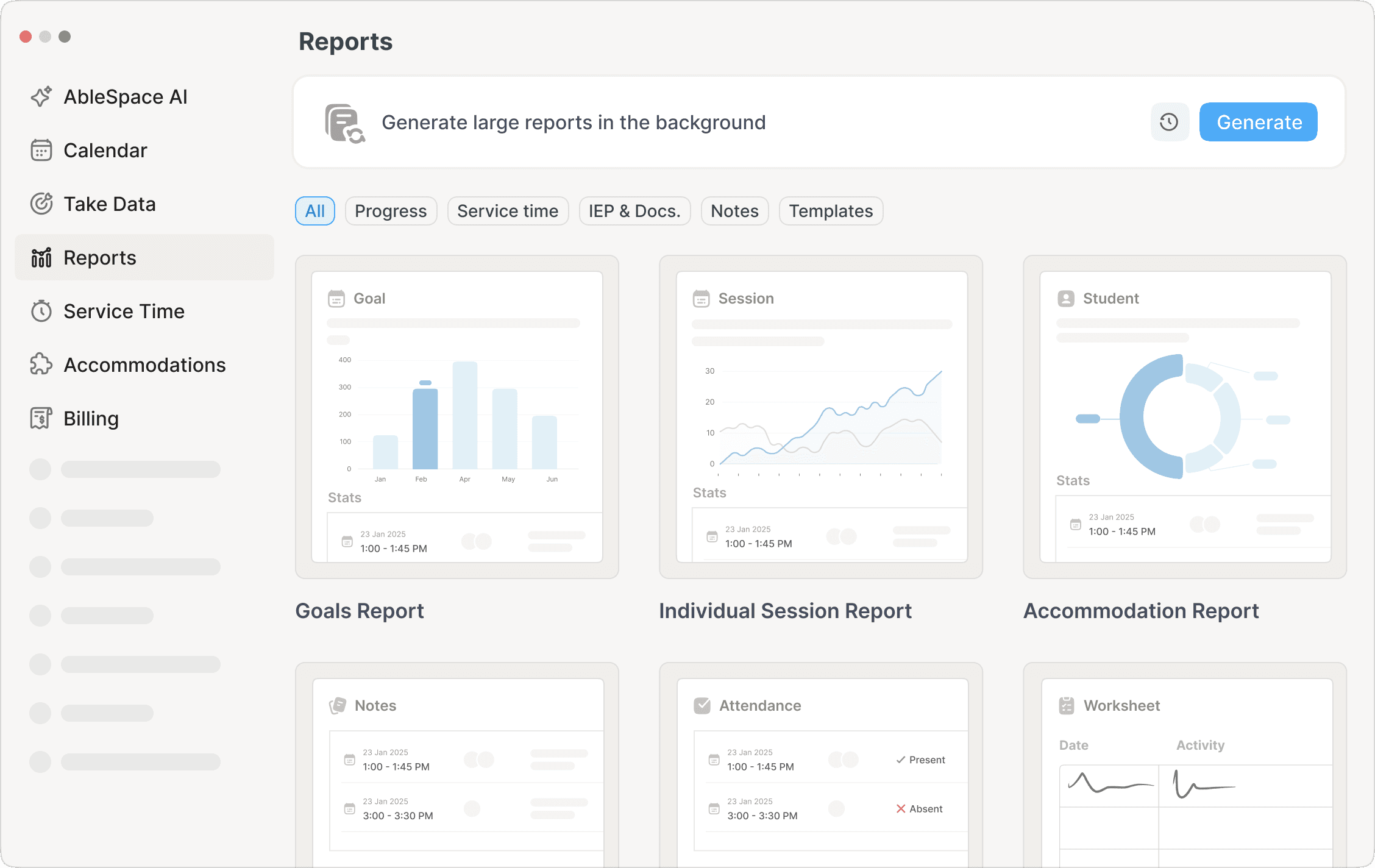The image size is (1375, 868).
Task: Open the Accommodation Report thumbnail
Action: coord(1185,417)
